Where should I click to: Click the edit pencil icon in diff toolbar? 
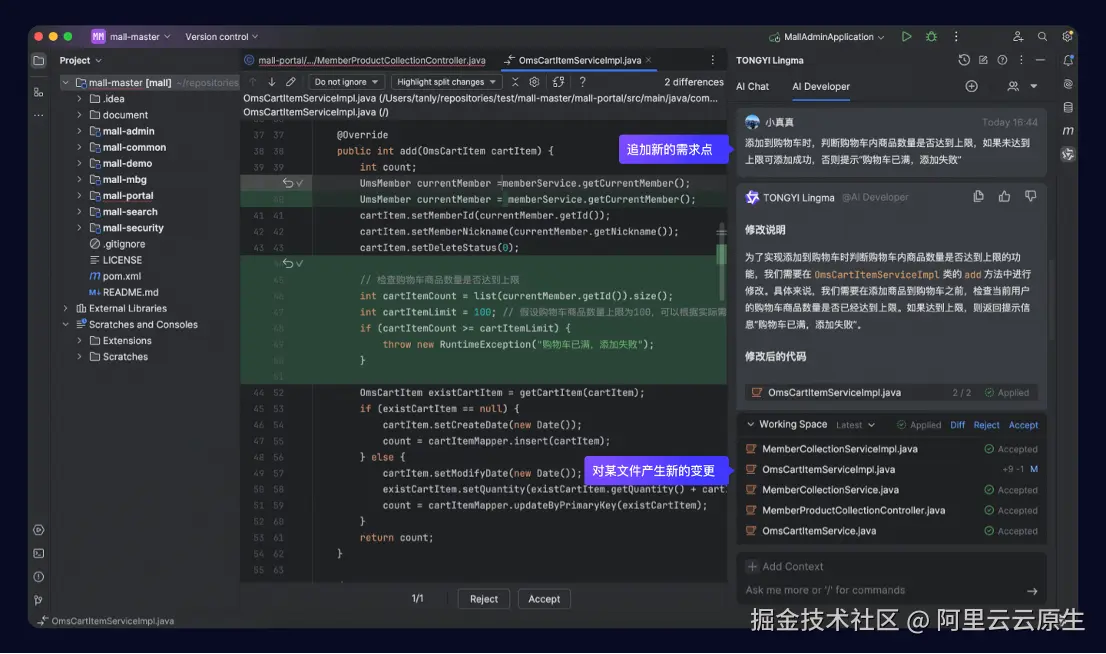(291, 82)
